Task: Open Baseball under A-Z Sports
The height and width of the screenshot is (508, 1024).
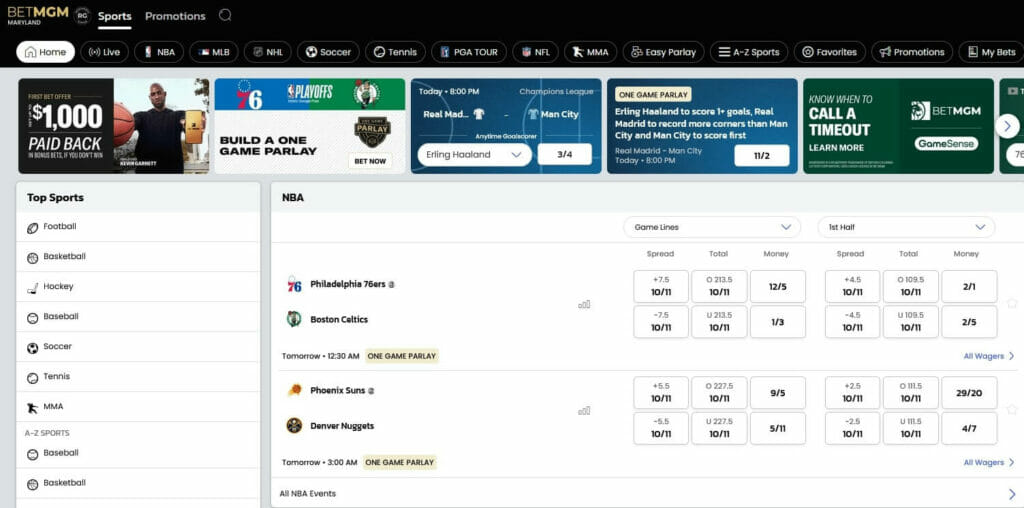Action: coord(138,454)
